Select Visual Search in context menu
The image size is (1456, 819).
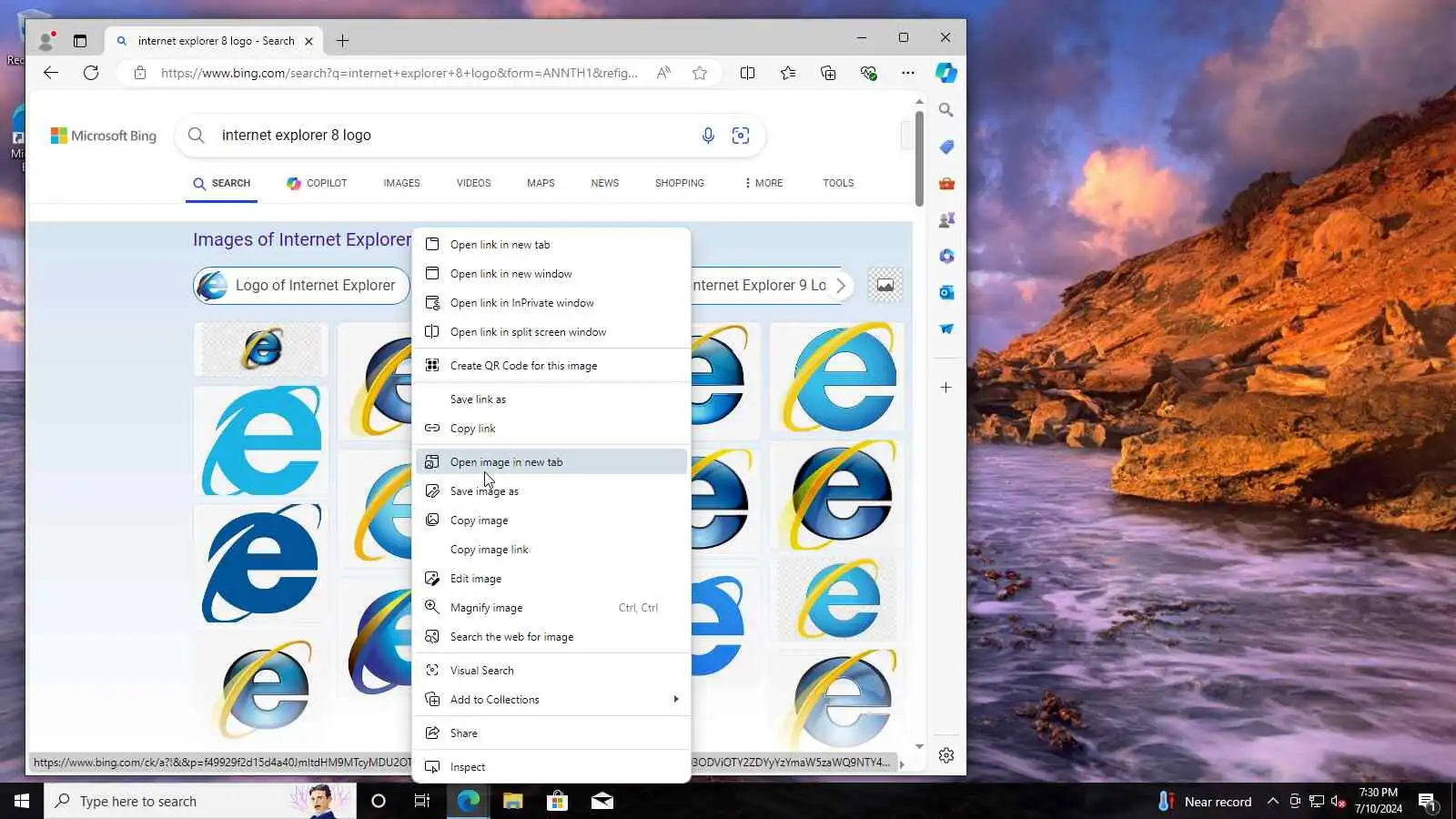tap(551, 671)
